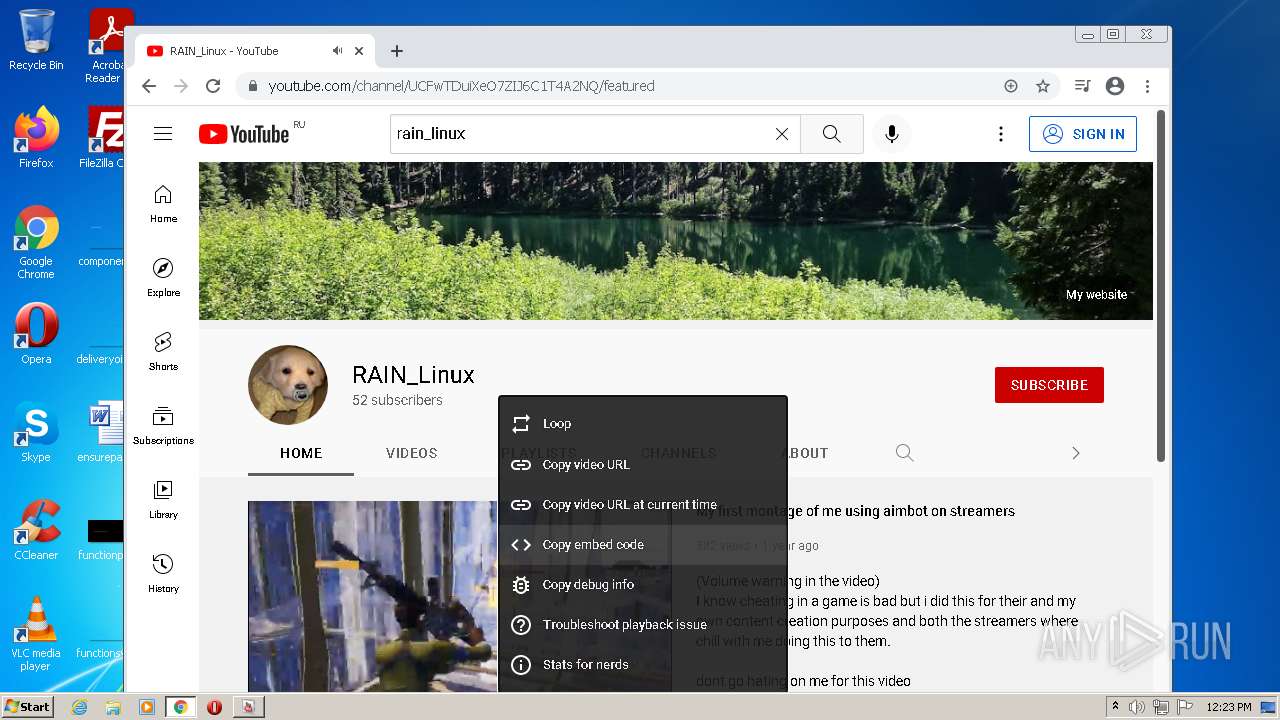
Task: Open the aimbot montage video title
Action: click(855, 511)
